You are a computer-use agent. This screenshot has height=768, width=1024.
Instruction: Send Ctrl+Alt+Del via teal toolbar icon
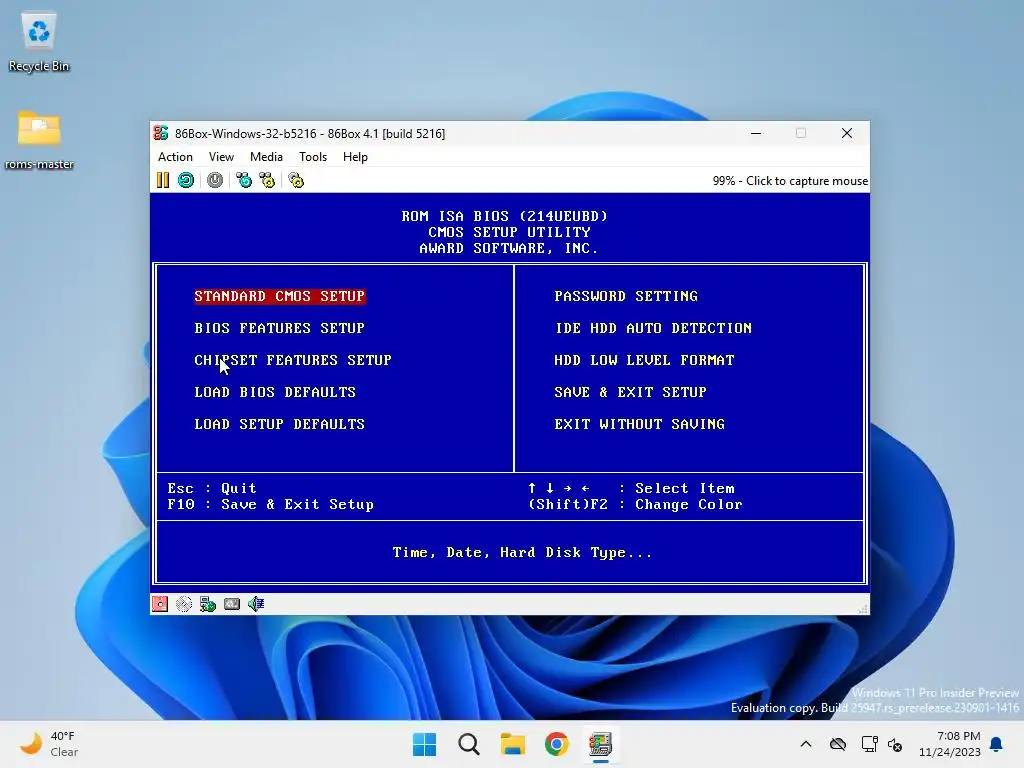click(x=244, y=180)
